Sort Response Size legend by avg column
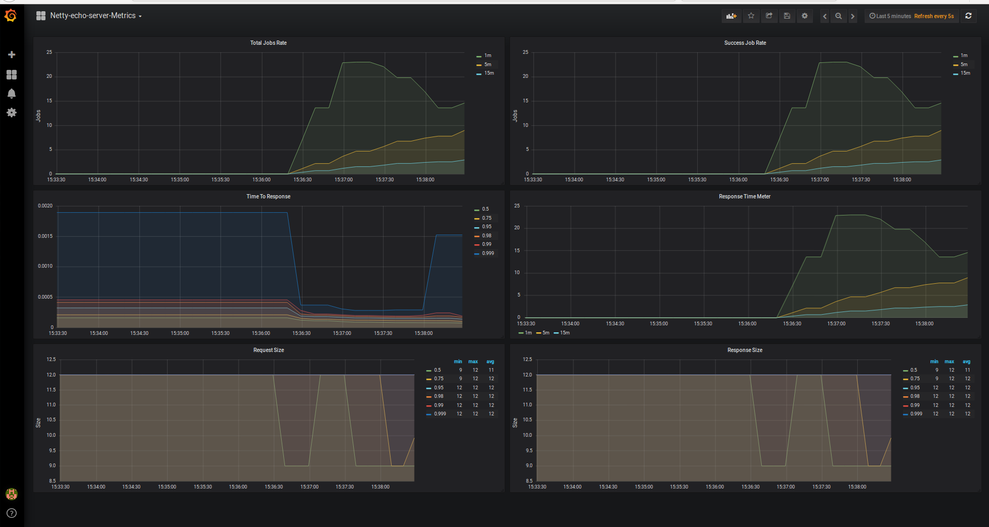 point(966,362)
